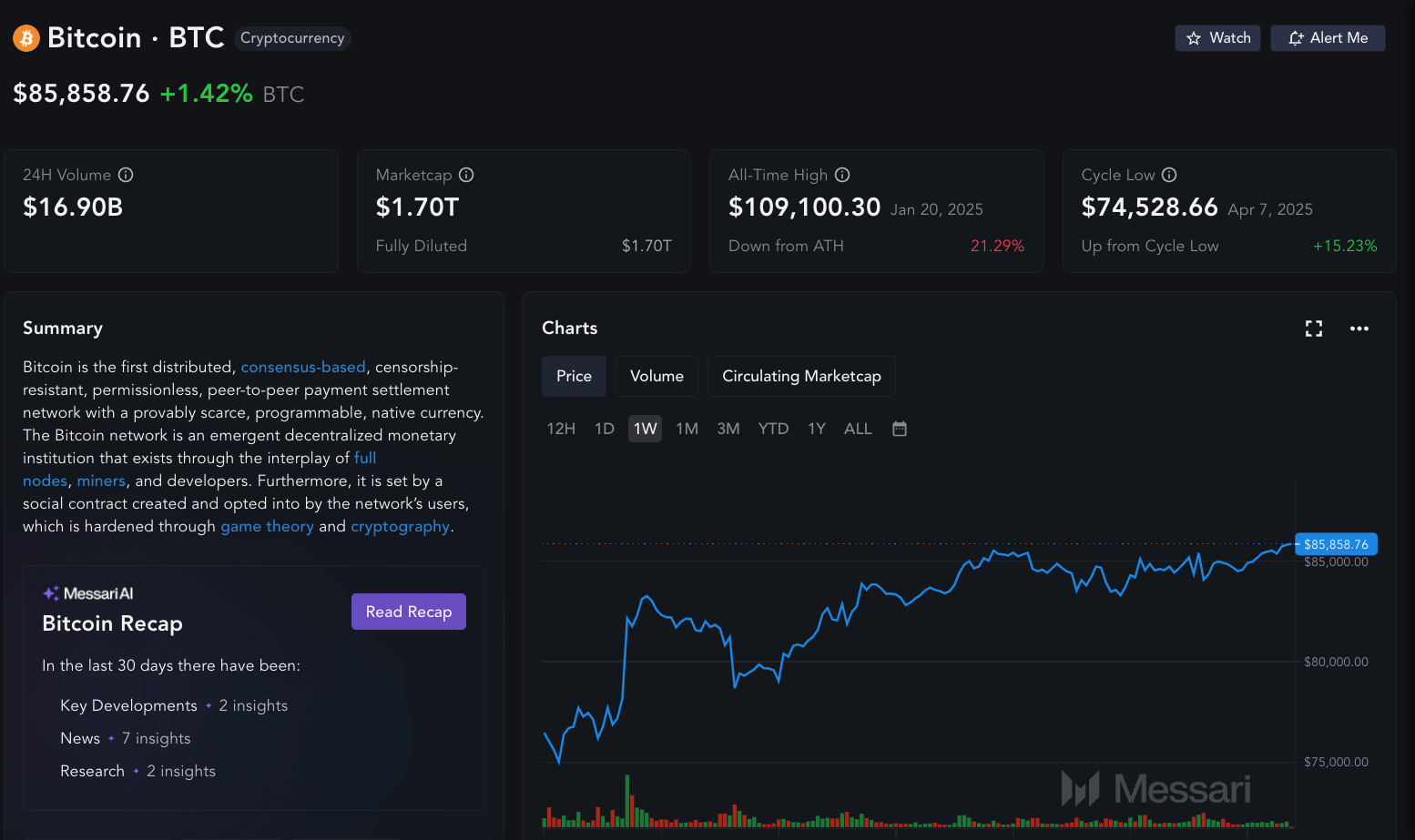Click the Cryptocurrency tag badge
The height and width of the screenshot is (840, 1415).
(292, 38)
